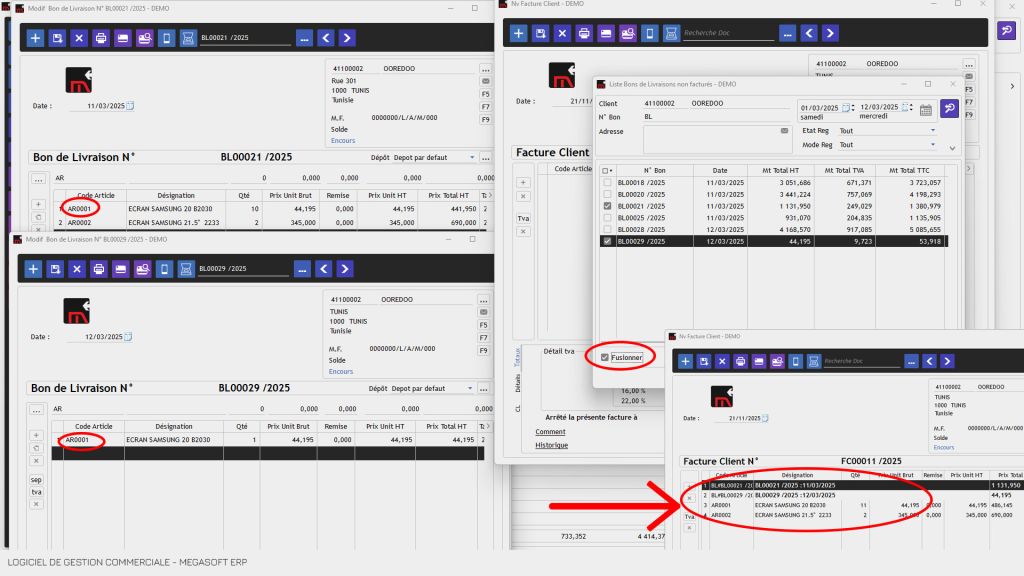Click search magnifier in Liste Bons de Livraisons dialog
This screenshot has width=1024, height=576.
click(950, 108)
